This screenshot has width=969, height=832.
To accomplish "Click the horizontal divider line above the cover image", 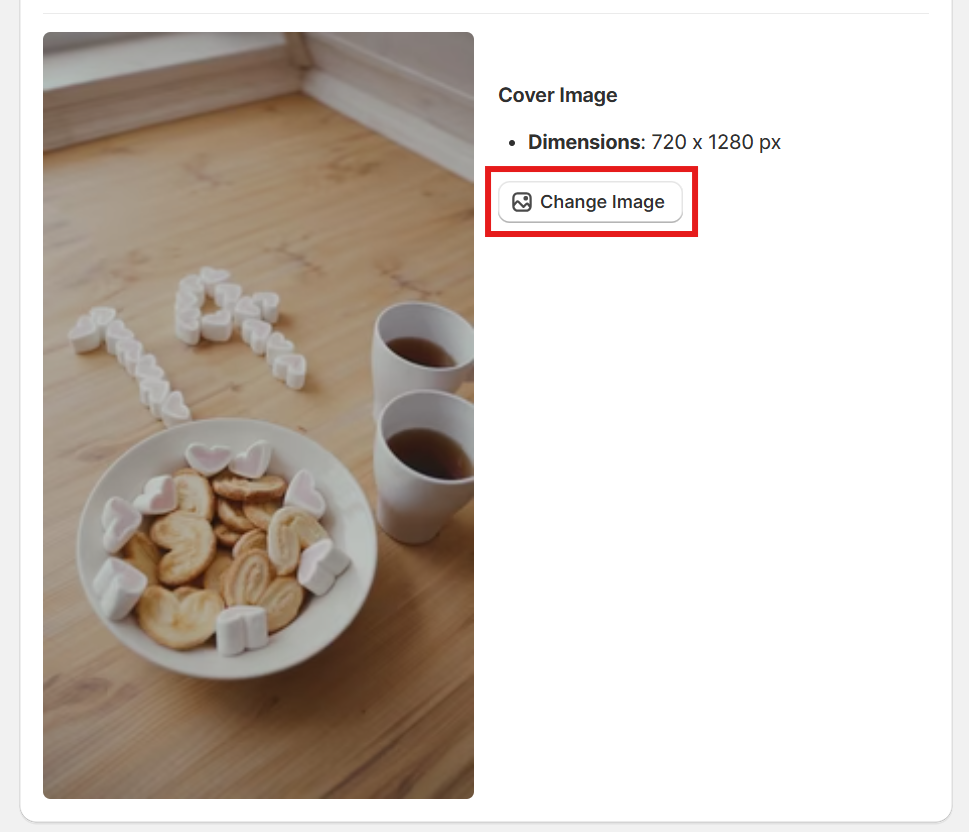I will pos(486,13).
